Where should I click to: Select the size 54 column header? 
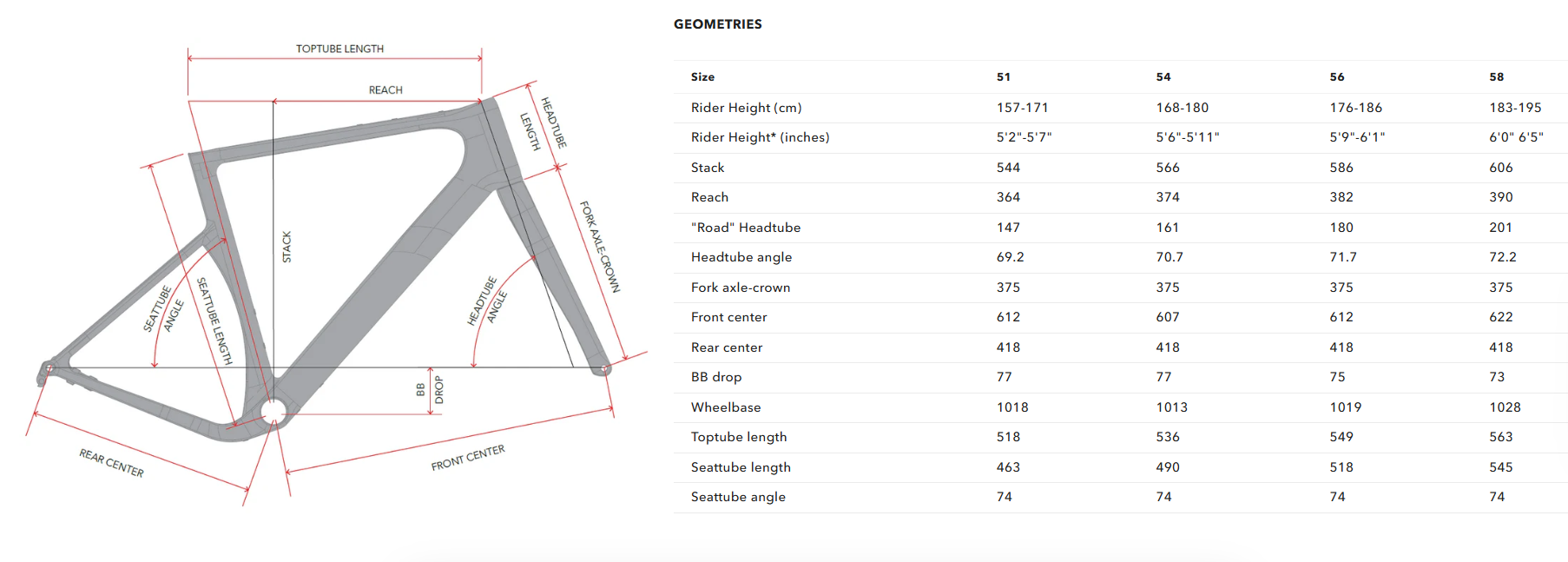tap(1163, 77)
